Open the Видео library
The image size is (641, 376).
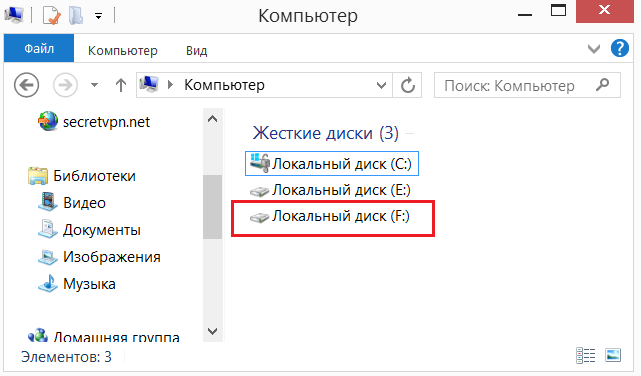pyautogui.click(x=85, y=203)
